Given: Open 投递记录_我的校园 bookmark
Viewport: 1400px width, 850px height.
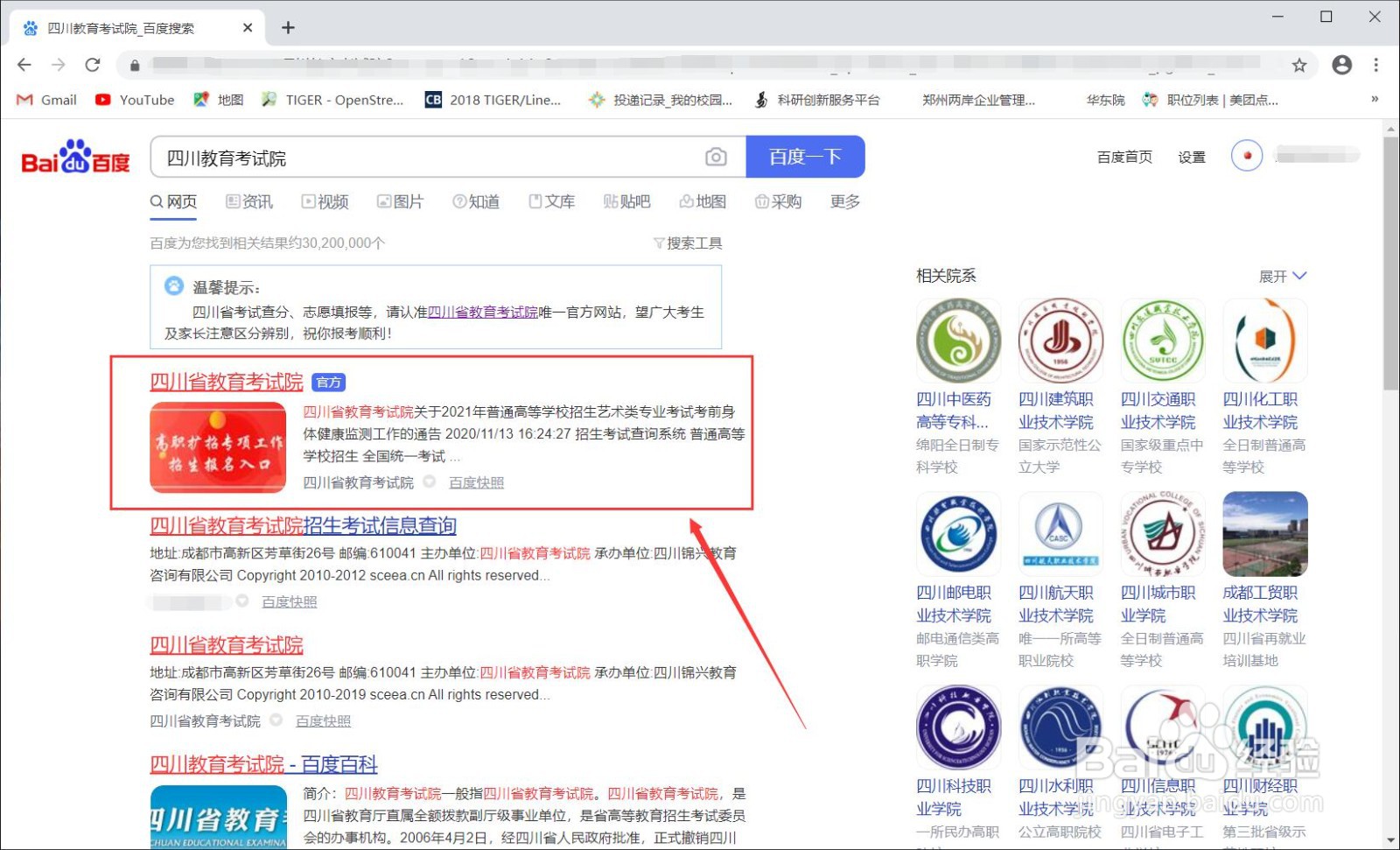Looking at the screenshot, I should click(661, 100).
